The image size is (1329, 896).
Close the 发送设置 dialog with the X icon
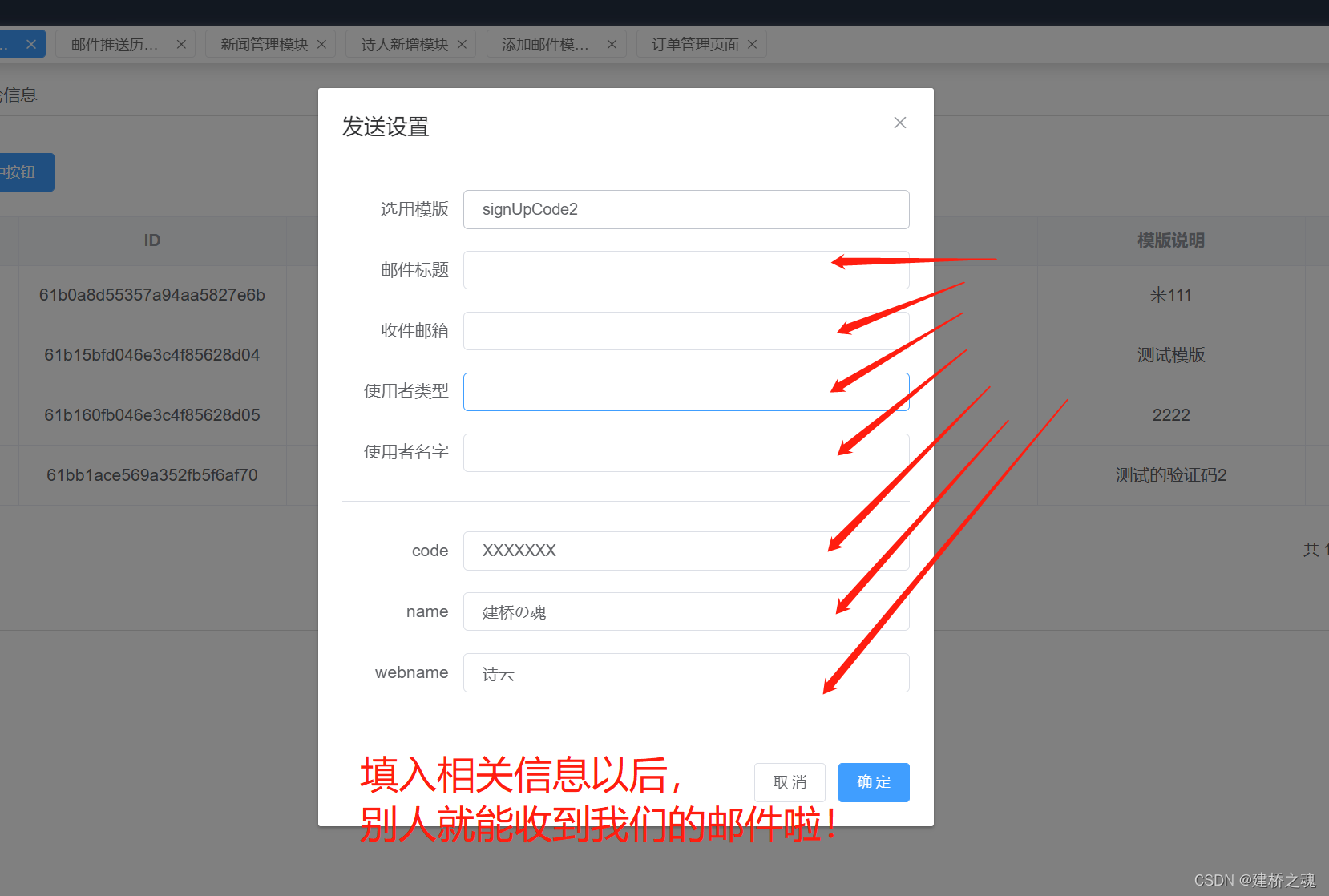(x=900, y=123)
